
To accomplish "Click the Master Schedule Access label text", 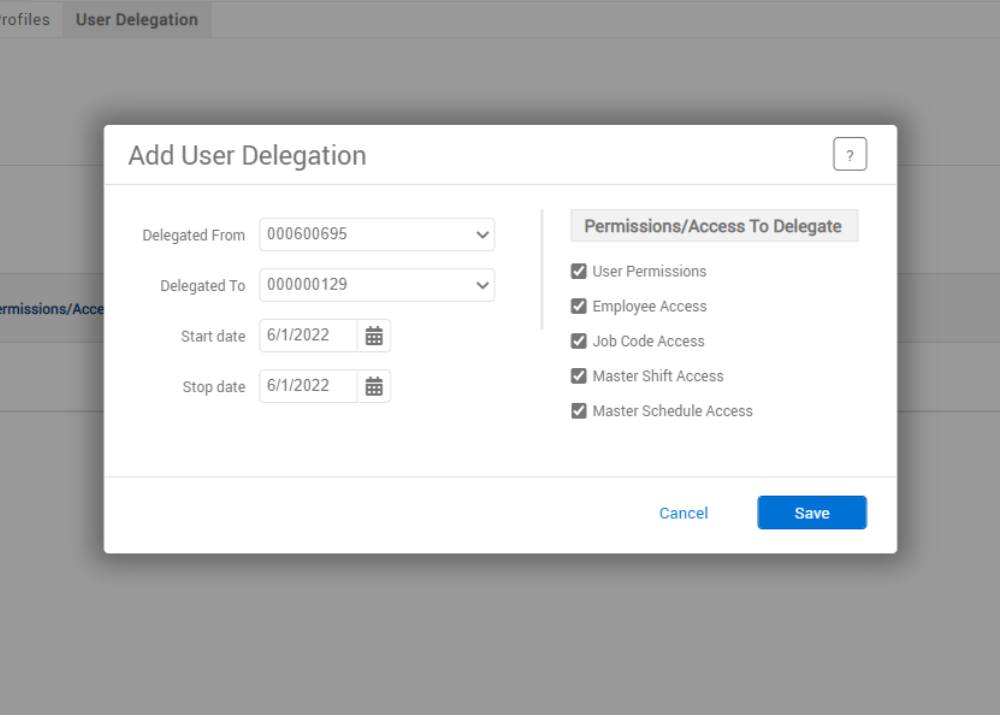I will tap(672, 411).
